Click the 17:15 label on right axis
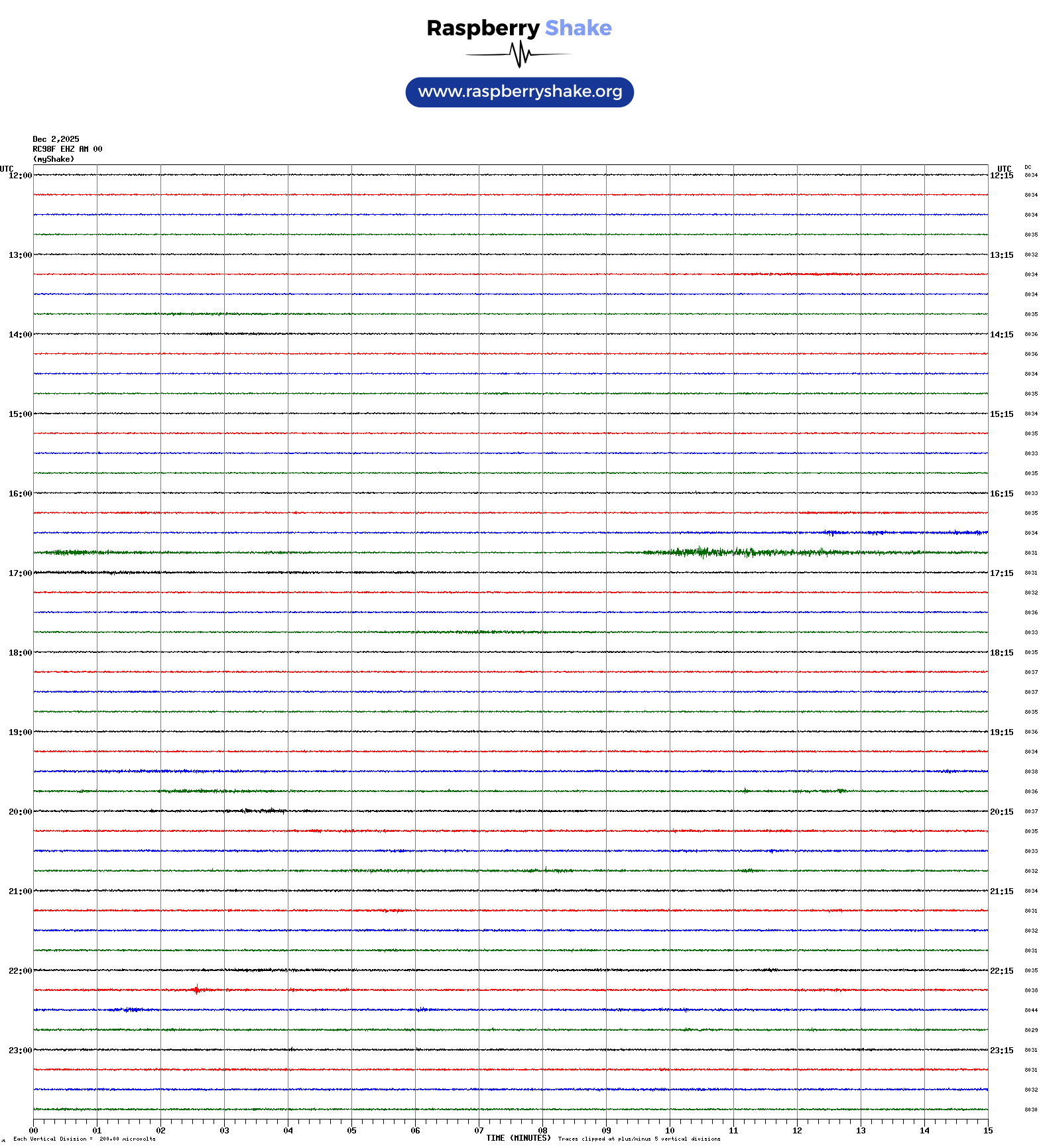The height and width of the screenshot is (1148, 1041). (x=1001, y=573)
